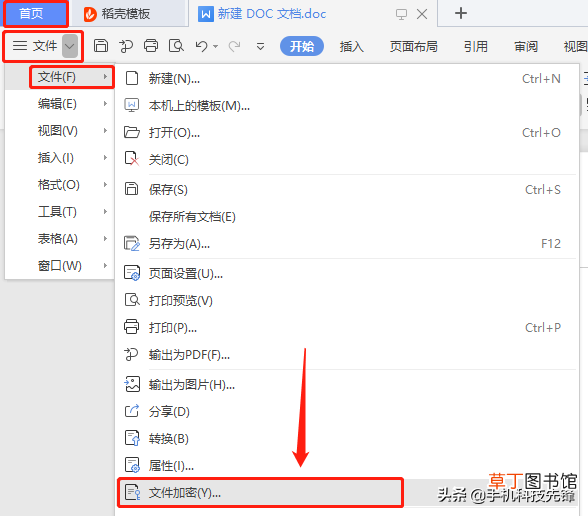This screenshot has width=588, height=516.
Task: Open the undo history dropdown arrow
Action: pos(216,46)
